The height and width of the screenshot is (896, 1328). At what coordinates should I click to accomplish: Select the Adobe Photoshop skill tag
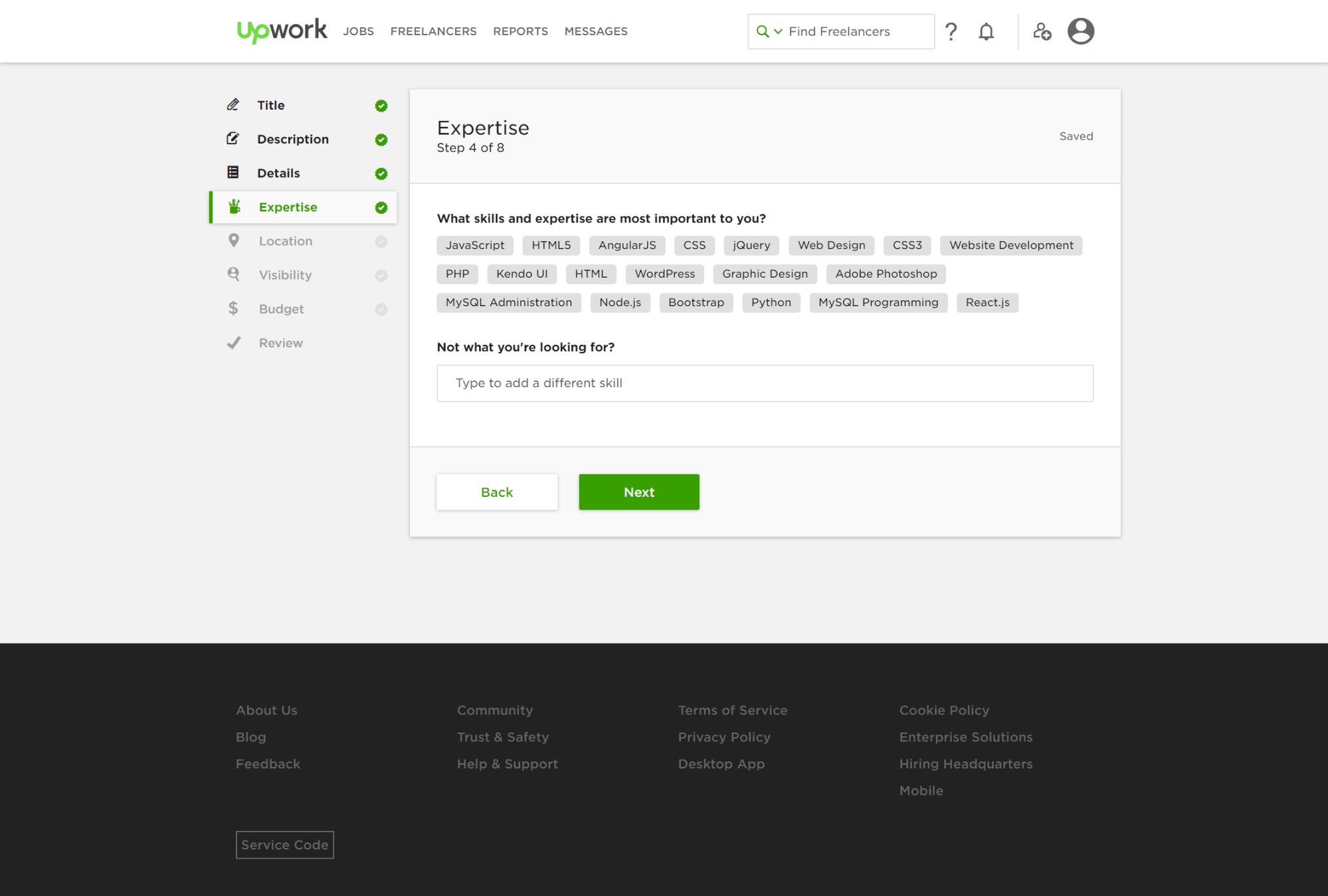coord(886,274)
